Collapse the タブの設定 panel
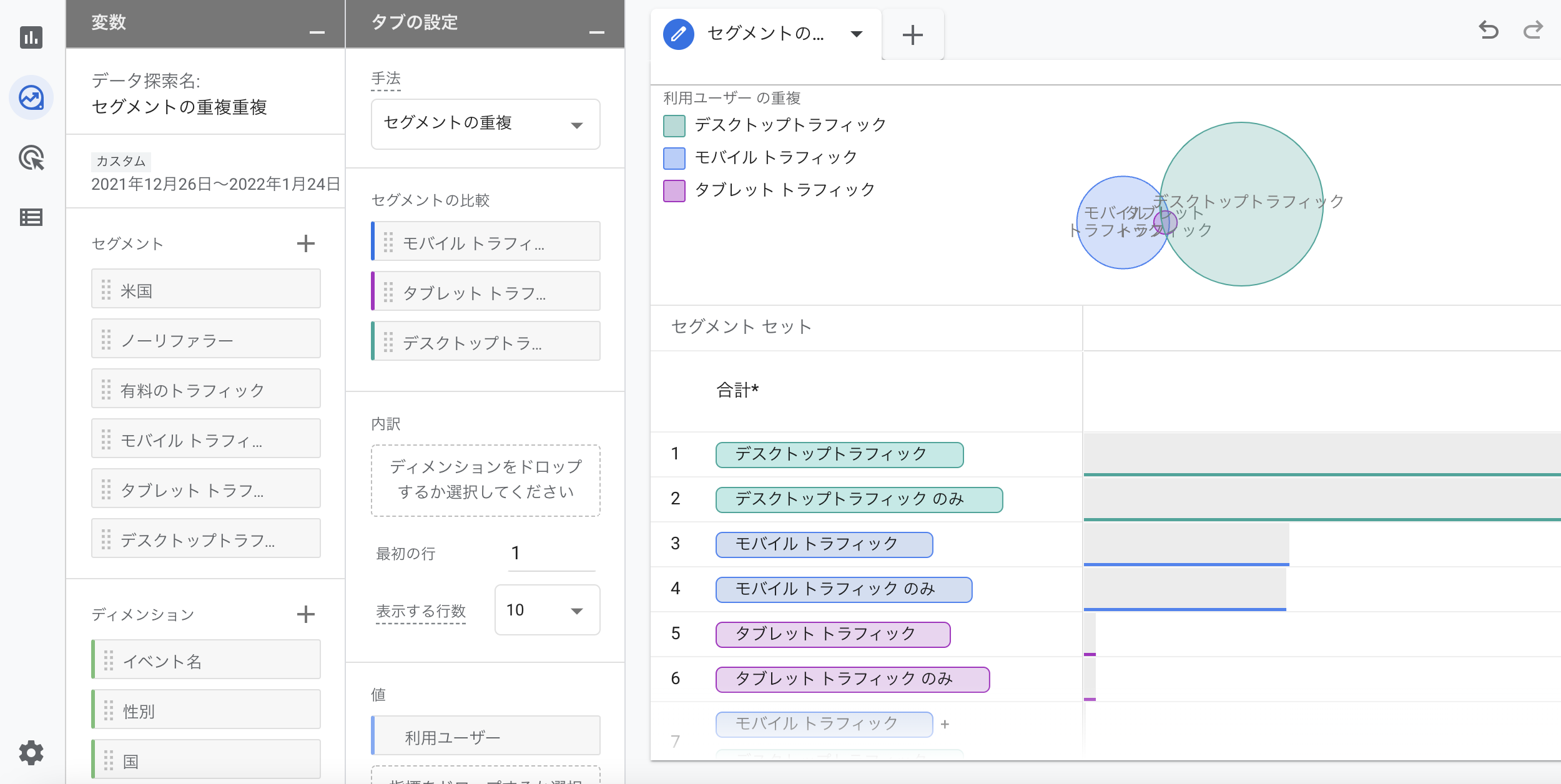This screenshot has height=784, width=1561. tap(597, 32)
